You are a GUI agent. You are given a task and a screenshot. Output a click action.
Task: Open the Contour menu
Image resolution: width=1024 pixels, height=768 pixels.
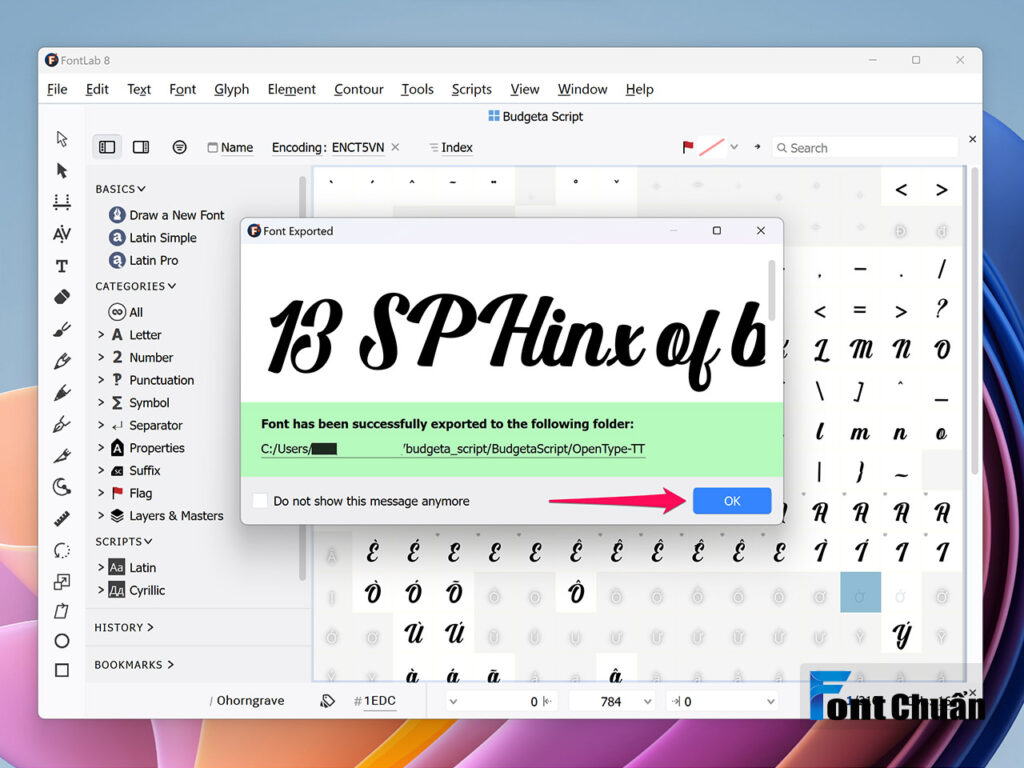[359, 89]
